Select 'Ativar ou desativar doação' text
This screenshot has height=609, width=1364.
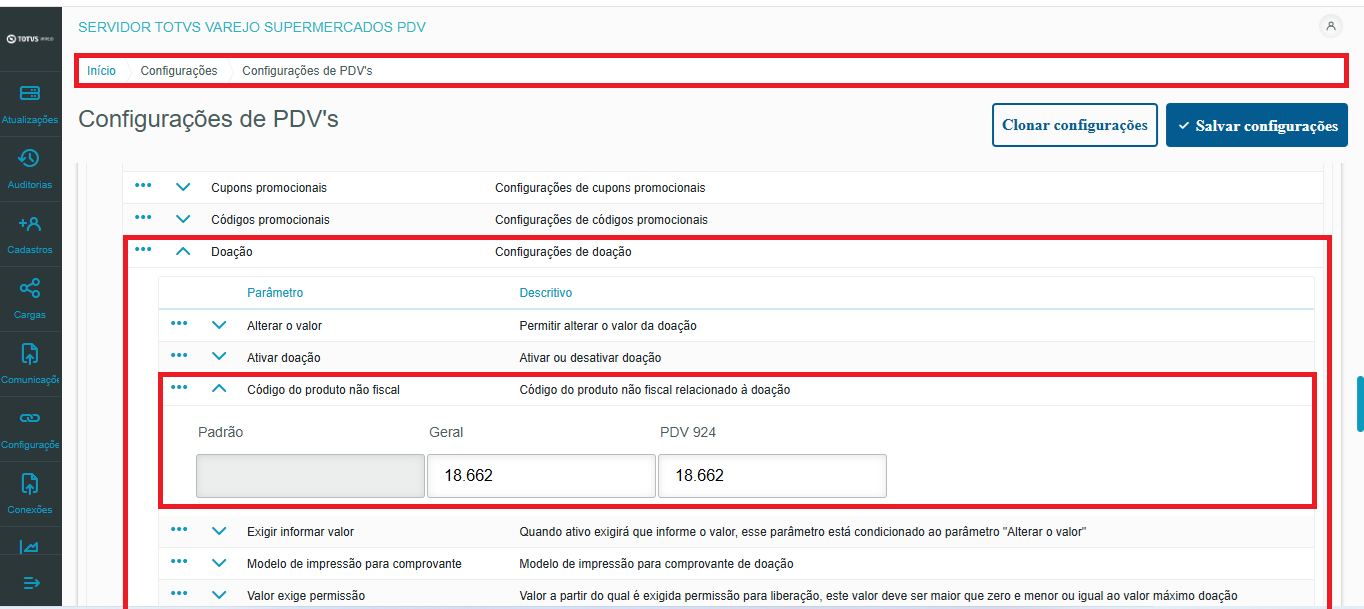click(590, 358)
